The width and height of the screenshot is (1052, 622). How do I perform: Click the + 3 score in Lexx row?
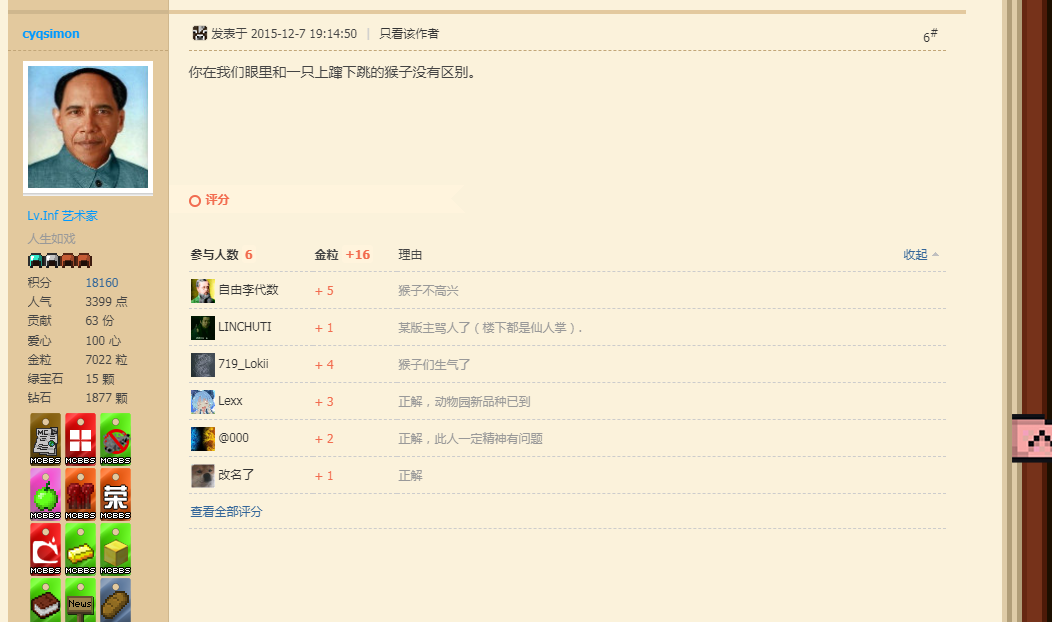point(324,401)
